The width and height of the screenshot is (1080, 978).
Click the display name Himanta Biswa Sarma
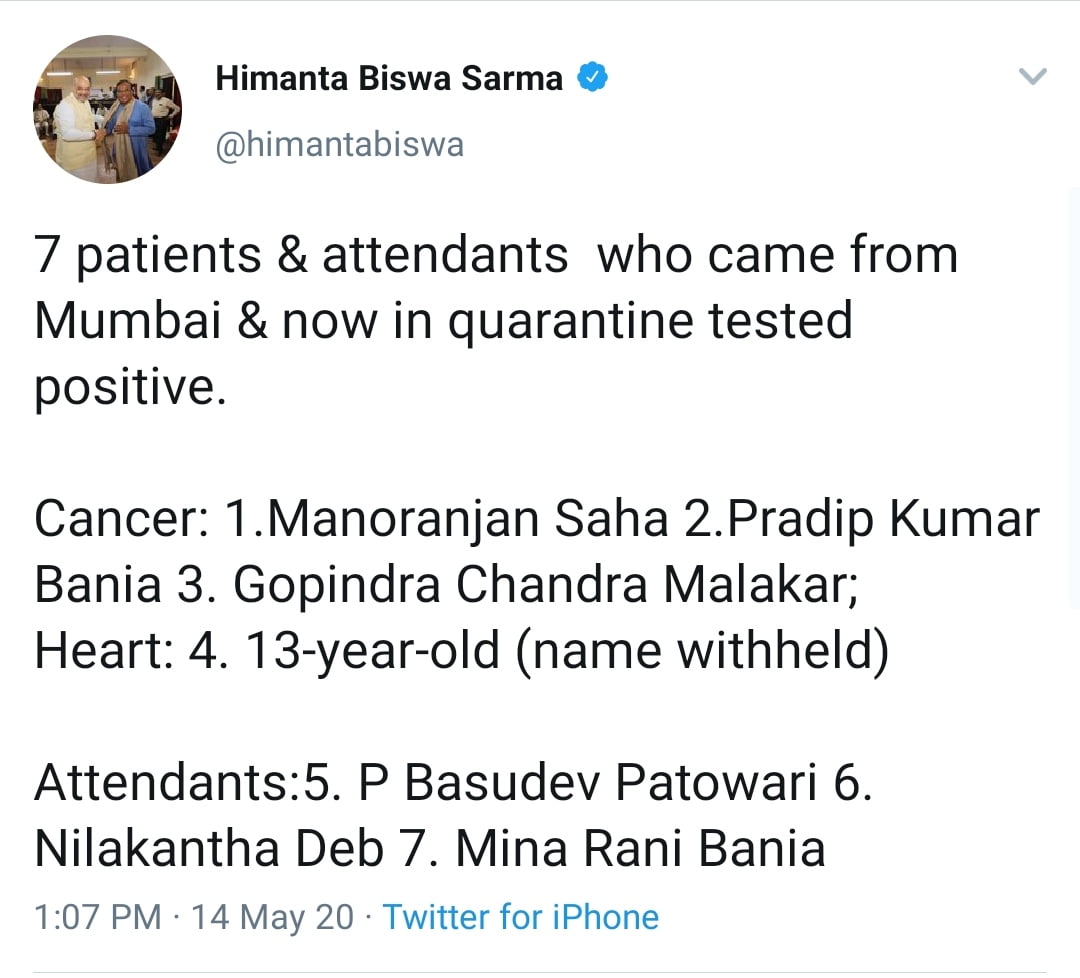click(389, 78)
